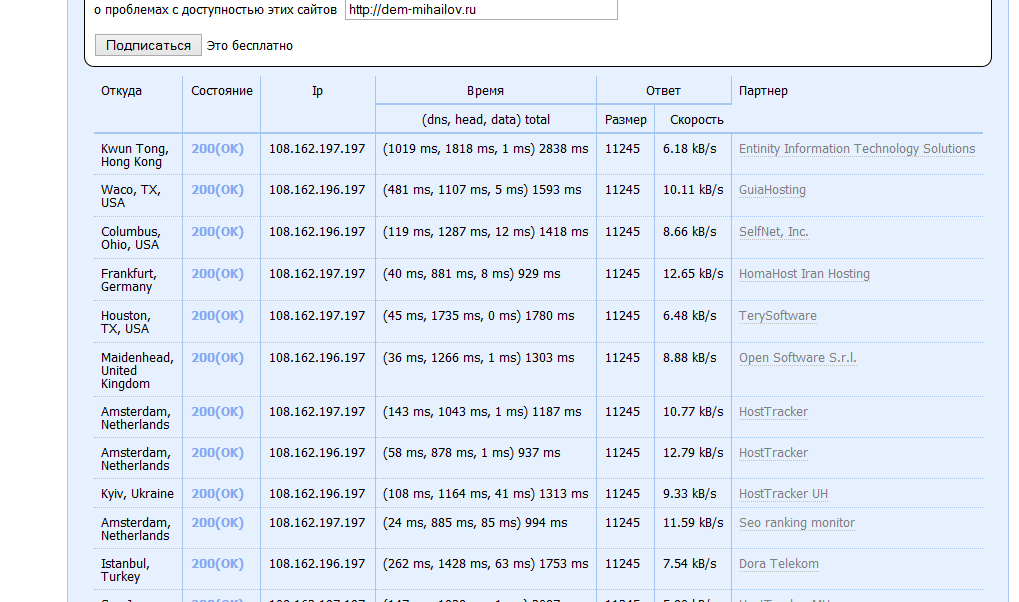Open the HostTracker UH link
The width and height of the screenshot is (1019, 602).
pyautogui.click(x=783, y=494)
